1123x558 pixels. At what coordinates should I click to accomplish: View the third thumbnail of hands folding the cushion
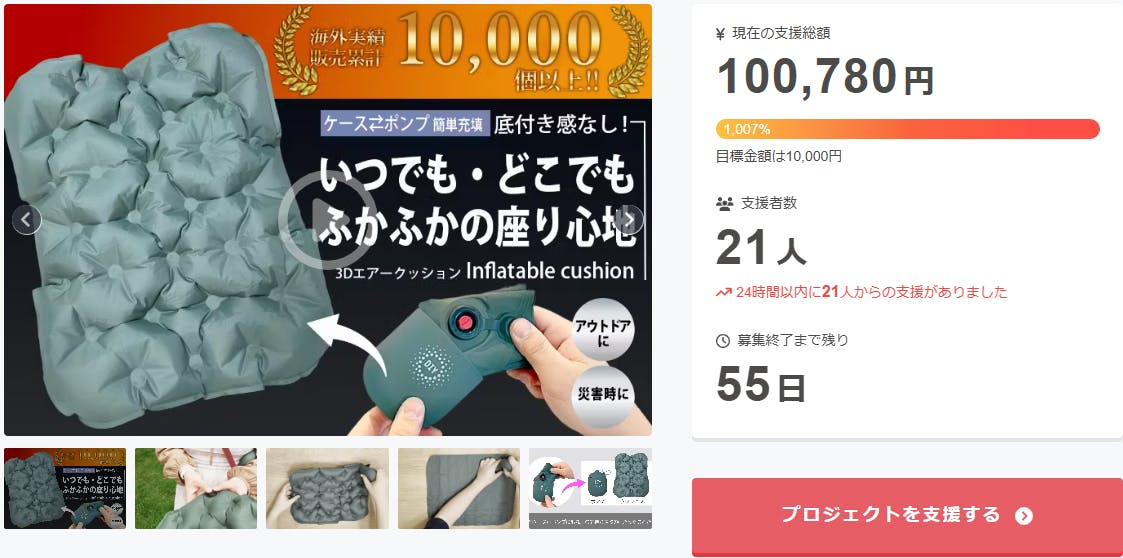pos(327,489)
